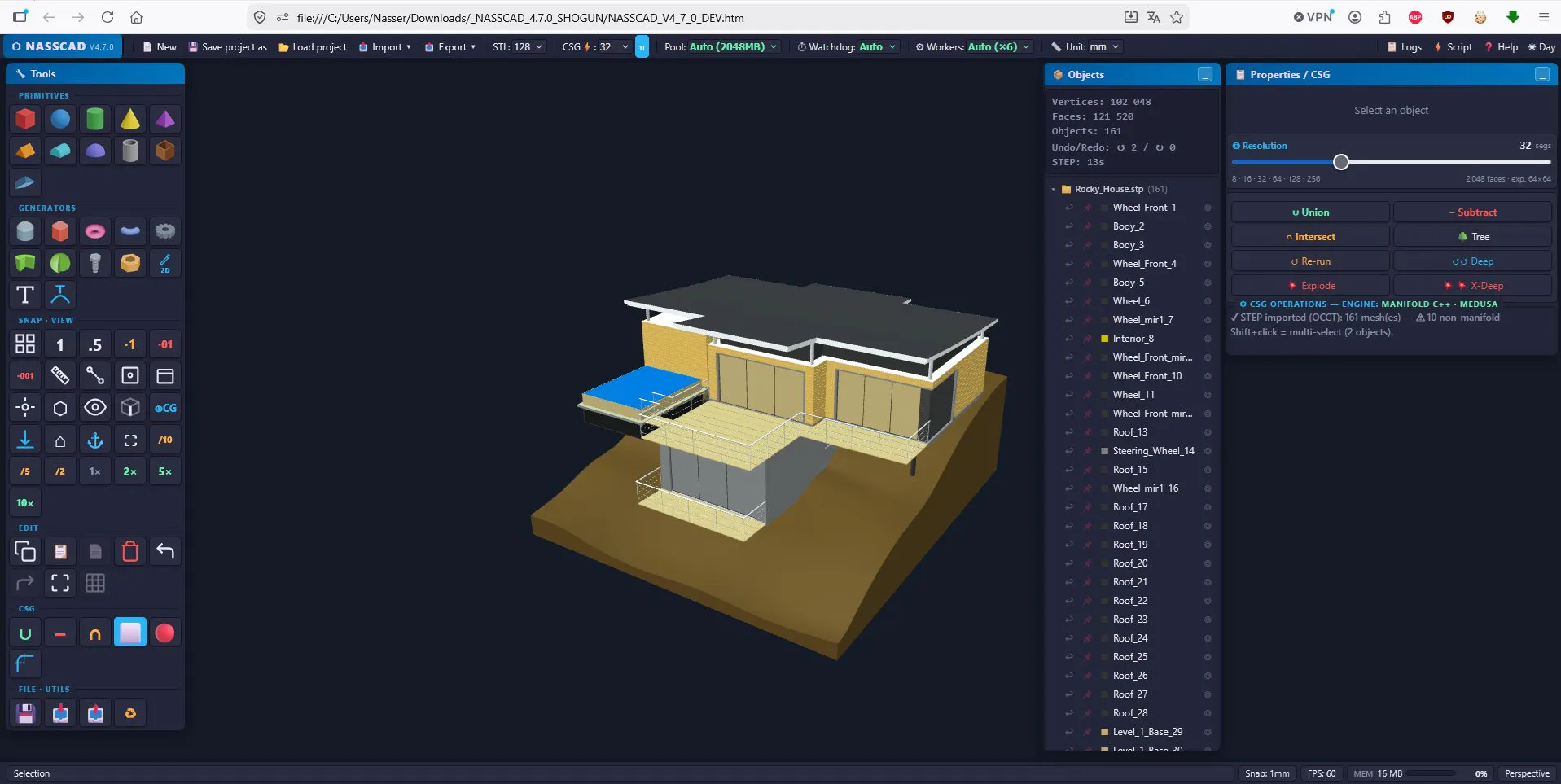Open the Export menu

450,47
